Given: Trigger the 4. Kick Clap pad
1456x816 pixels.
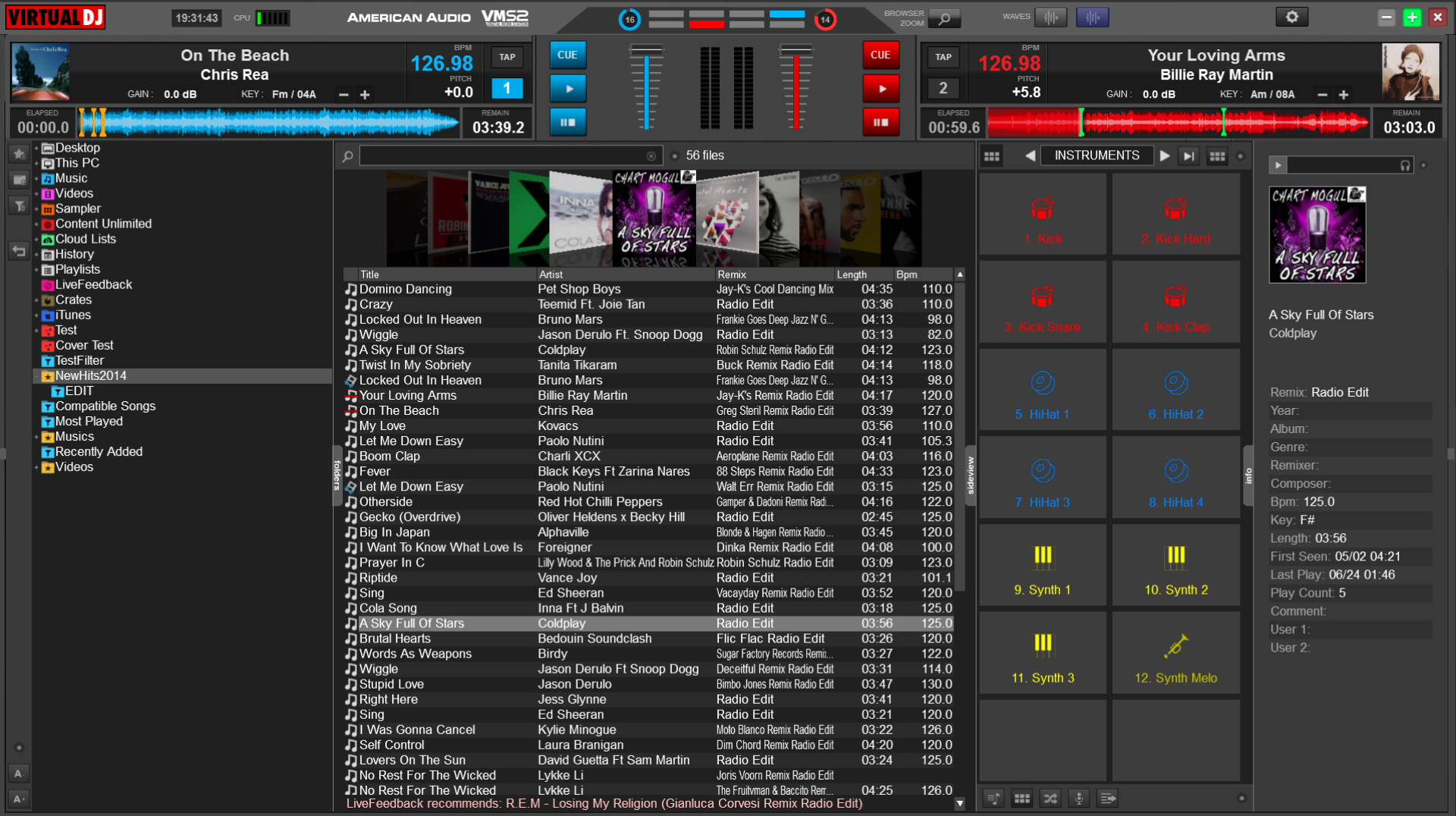Looking at the screenshot, I should coord(1175,303).
